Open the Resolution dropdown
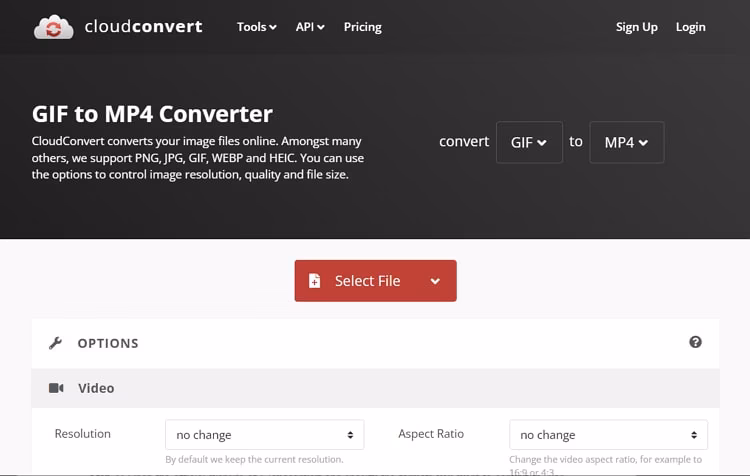This screenshot has width=750, height=476. coord(265,434)
